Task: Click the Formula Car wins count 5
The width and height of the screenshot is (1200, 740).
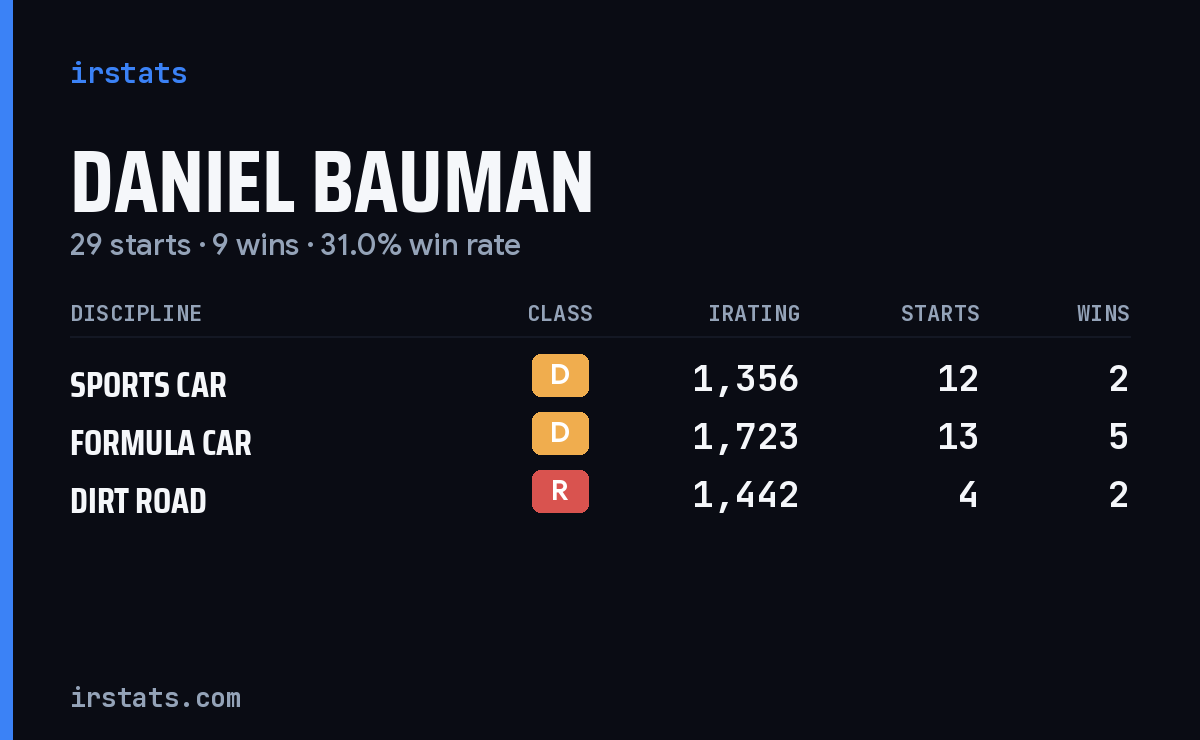Action: coord(1119,436)
